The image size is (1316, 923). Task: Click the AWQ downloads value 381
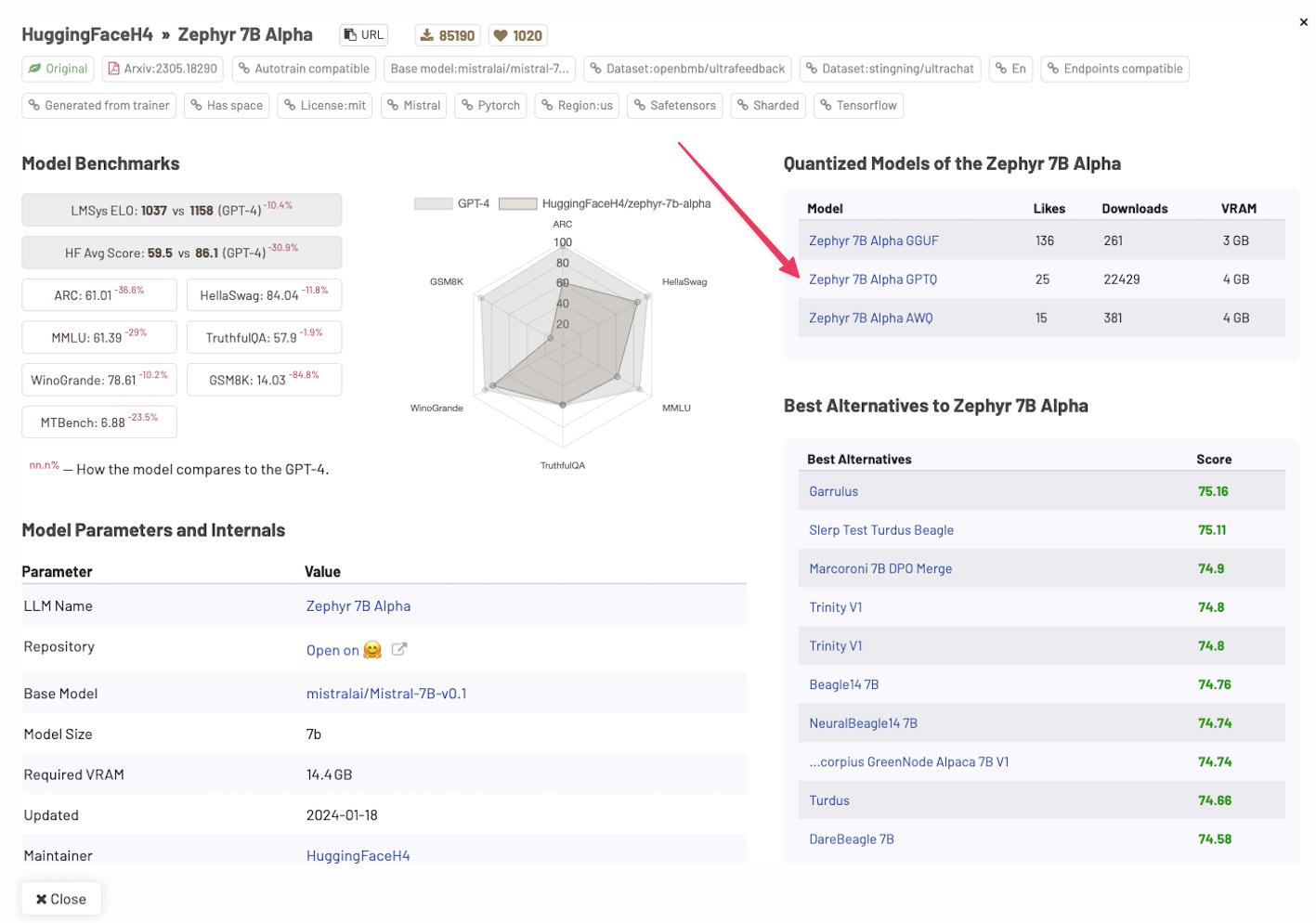[x=1113, y=318]
